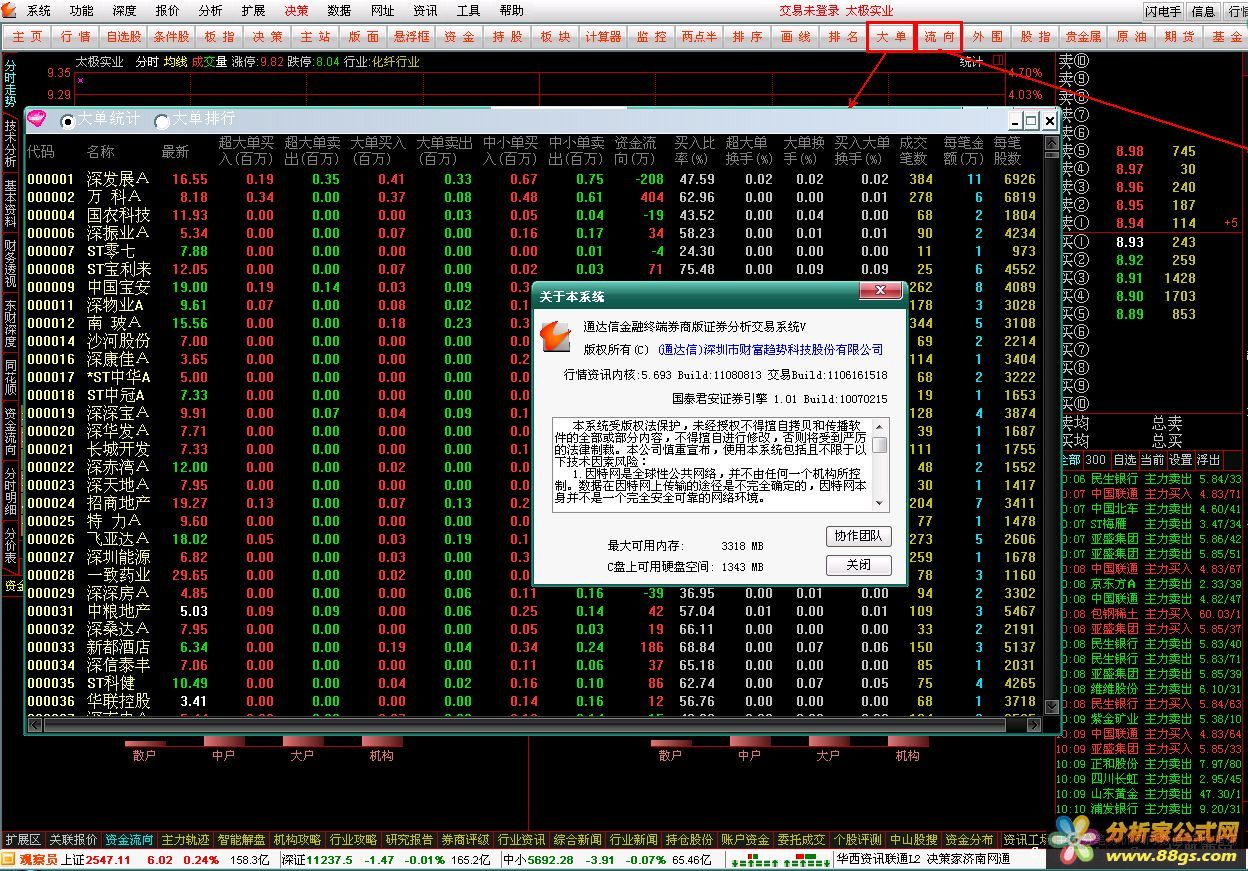
Task: Click the orange logo in the About dialog
Action: pyautogui.click(x=555, y=337)
